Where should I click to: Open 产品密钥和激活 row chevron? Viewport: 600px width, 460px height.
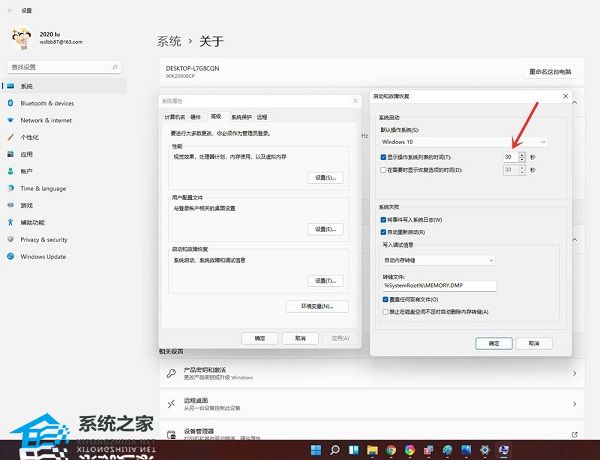pos(574,373)
